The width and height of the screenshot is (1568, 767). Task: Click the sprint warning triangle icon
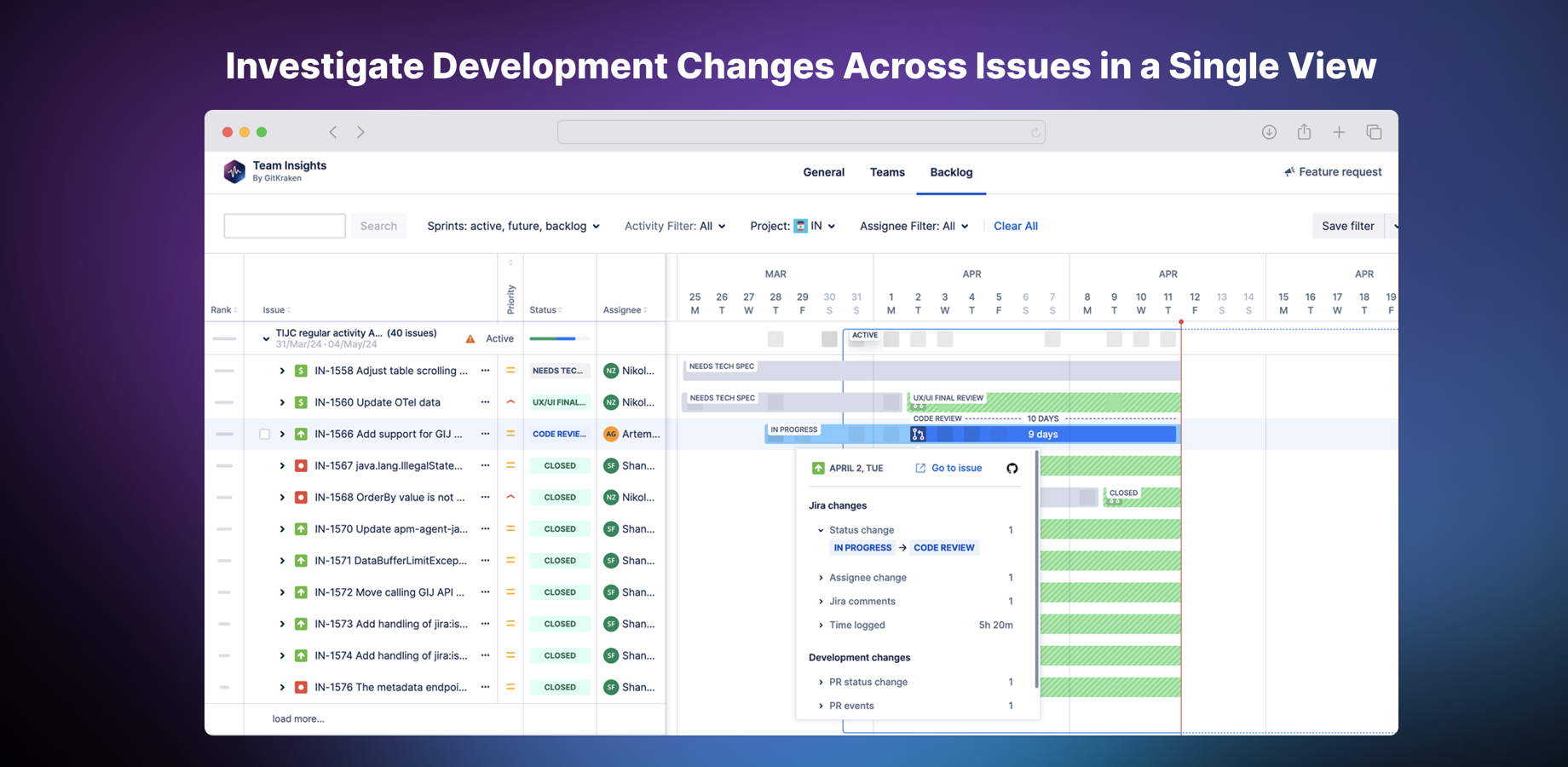(470, 339)
